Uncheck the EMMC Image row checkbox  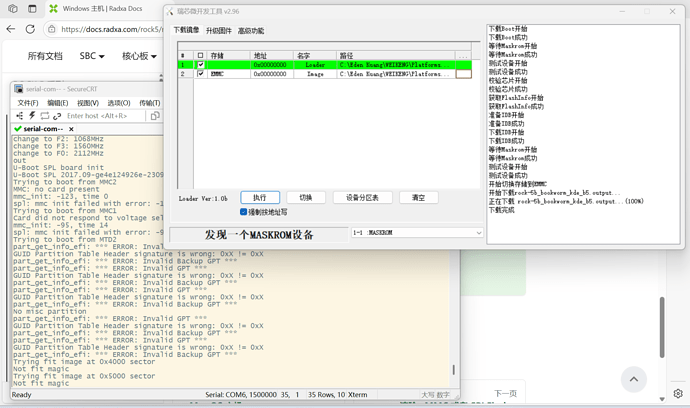point(201,74)
